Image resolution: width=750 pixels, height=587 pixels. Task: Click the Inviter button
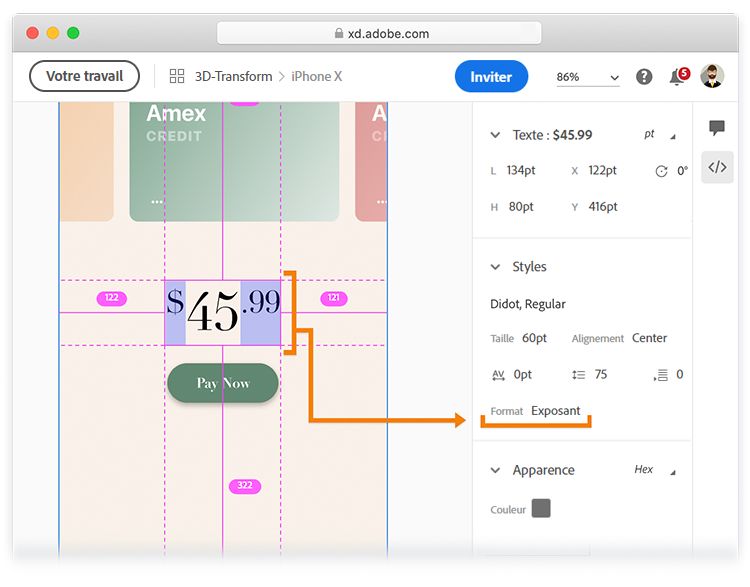(491, 77)
